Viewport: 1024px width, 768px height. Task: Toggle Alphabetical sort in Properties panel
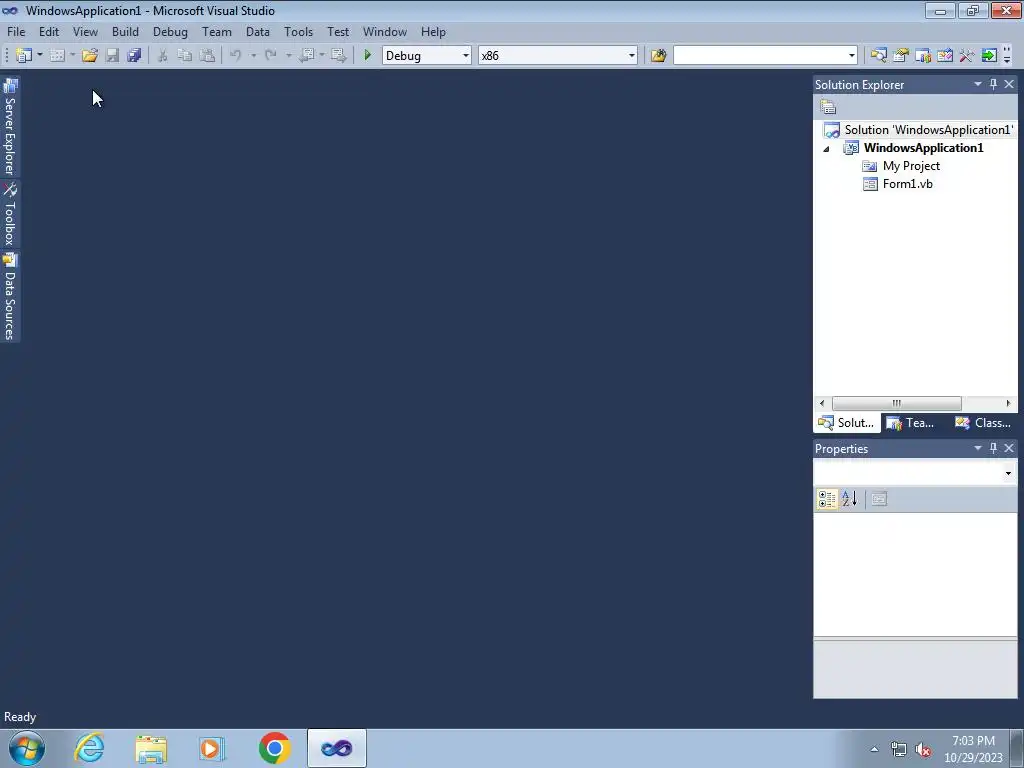pyautogui.click(x=850, y=499)
